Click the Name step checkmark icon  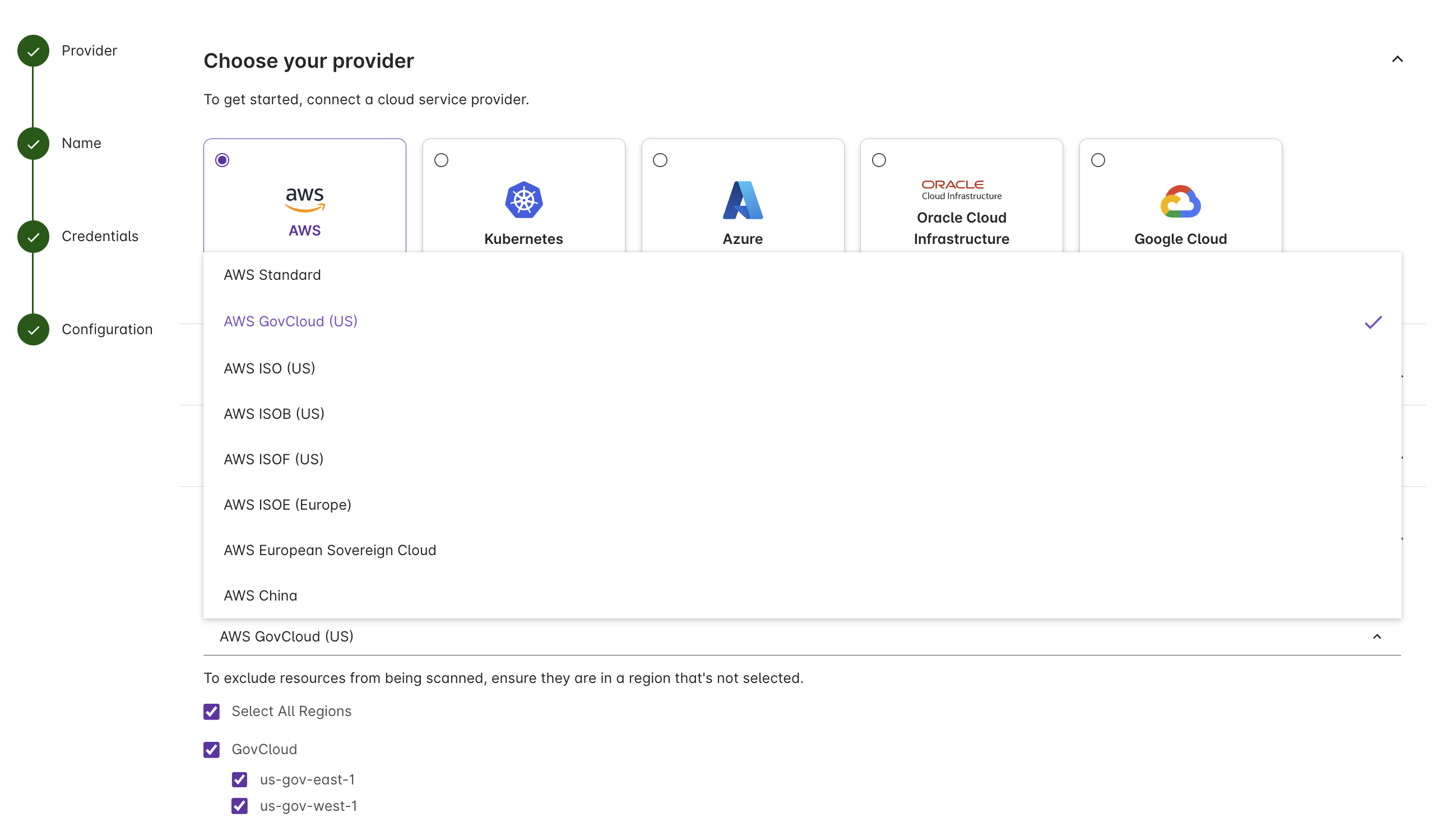(33, 143)
